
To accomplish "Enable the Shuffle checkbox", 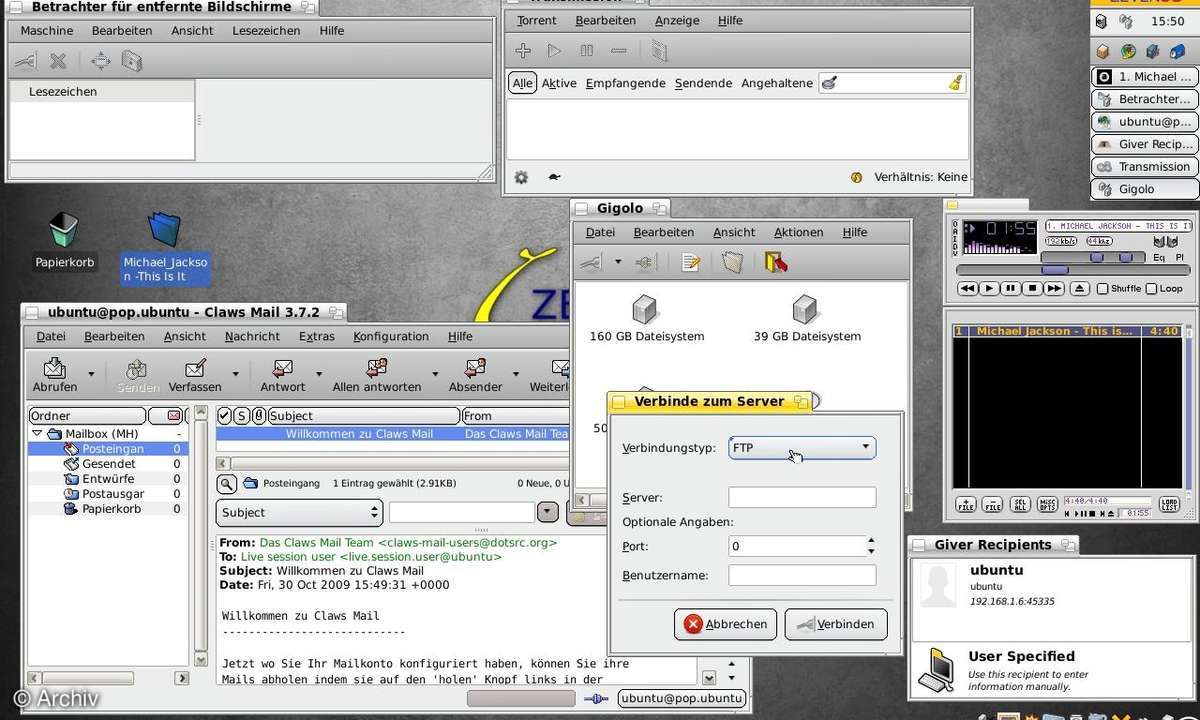I will click(1103, 288).
